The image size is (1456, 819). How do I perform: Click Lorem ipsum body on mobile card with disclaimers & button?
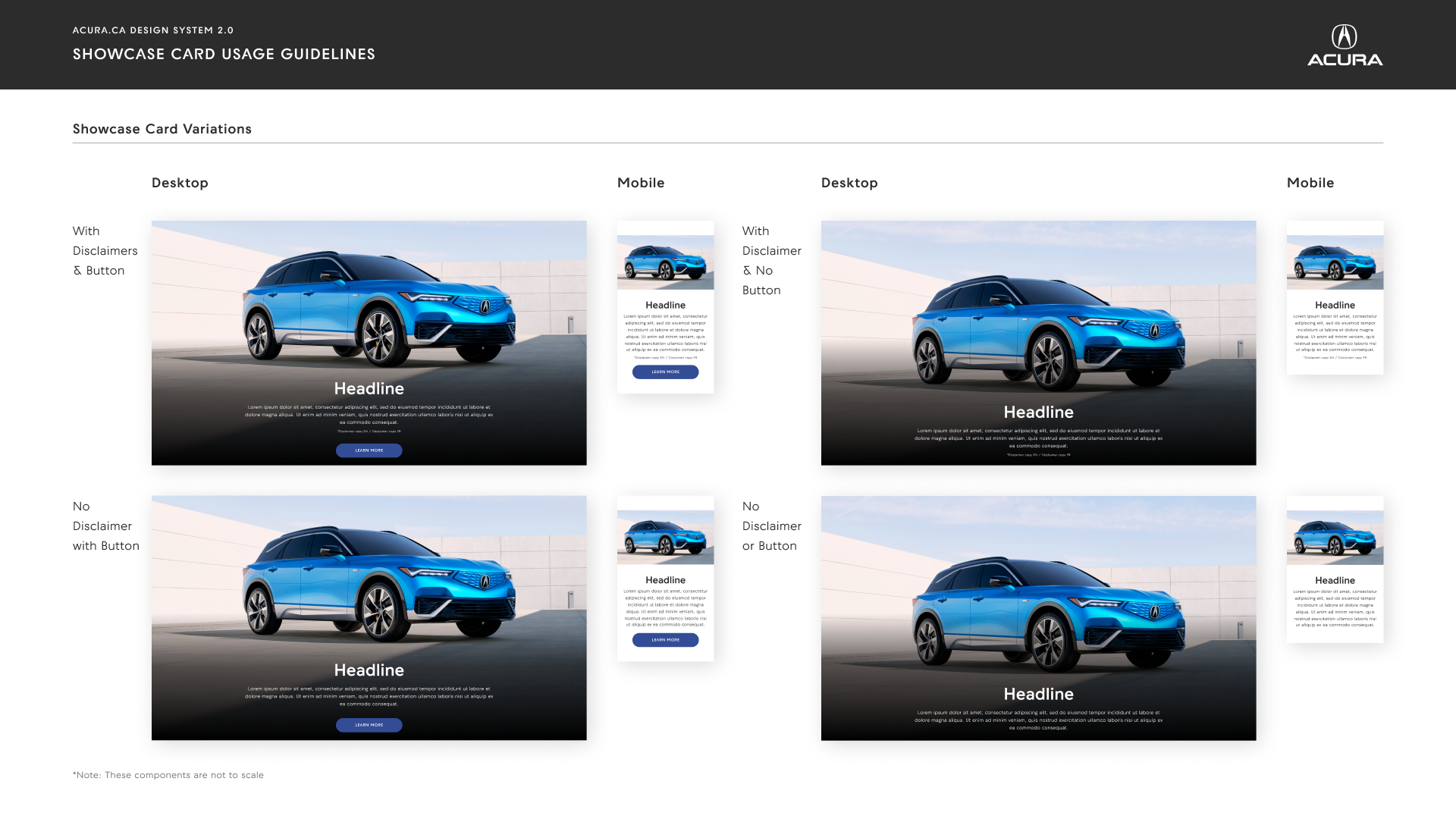tap(666, 333)
